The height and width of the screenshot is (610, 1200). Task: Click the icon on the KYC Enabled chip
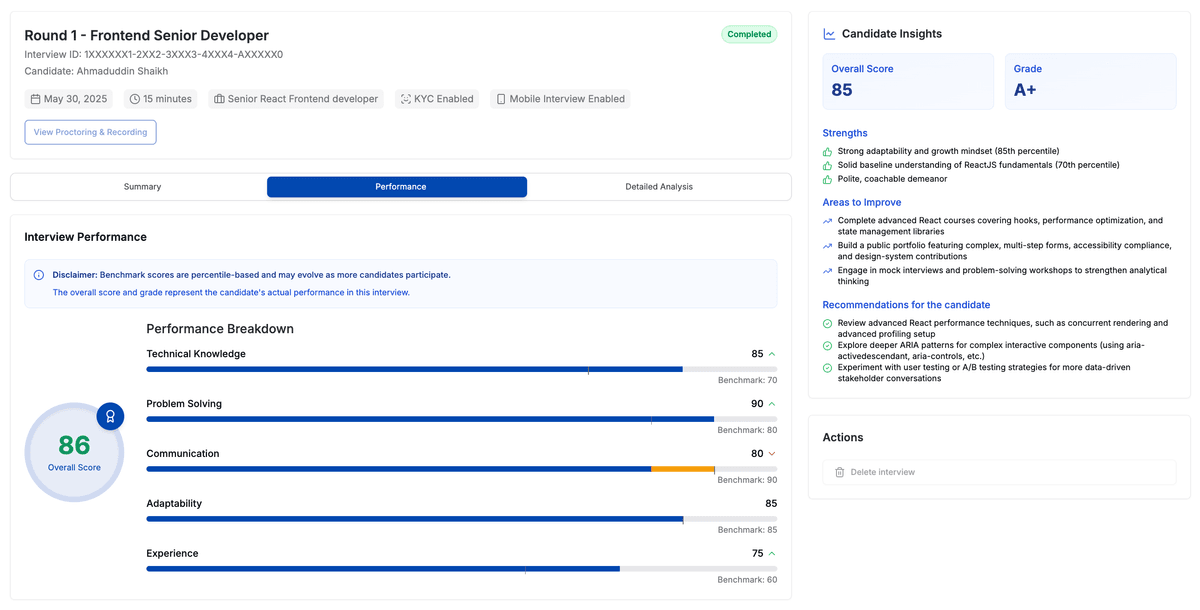point(404,98)
